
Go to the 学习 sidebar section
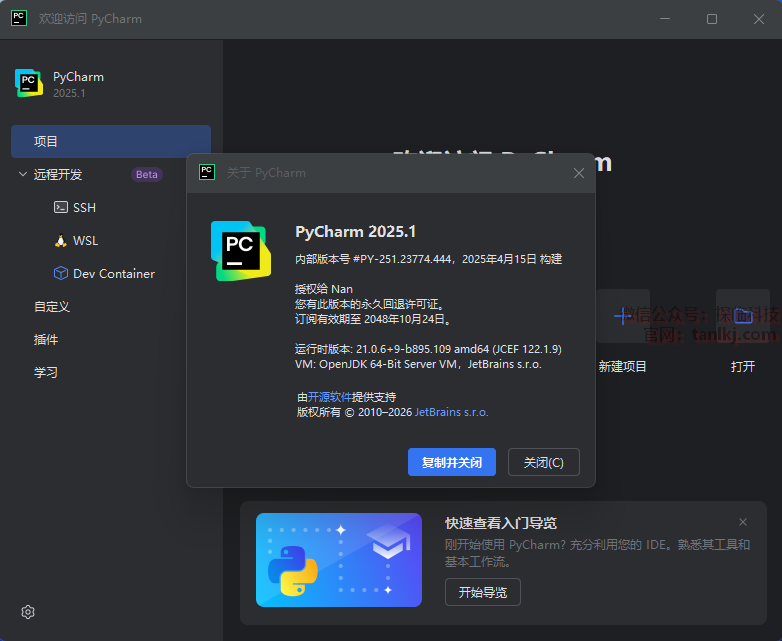[46, 372]
